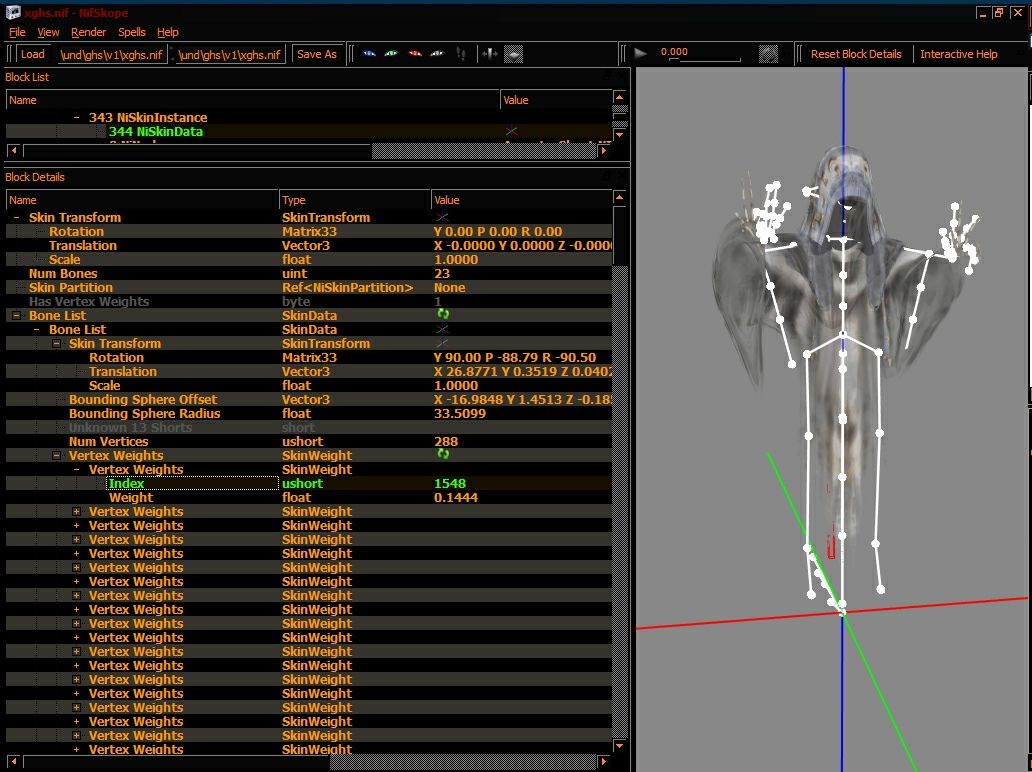Viewport: 1032px width, 772px height.
Task: Select the gray eye user view icon
Action: 437,54
